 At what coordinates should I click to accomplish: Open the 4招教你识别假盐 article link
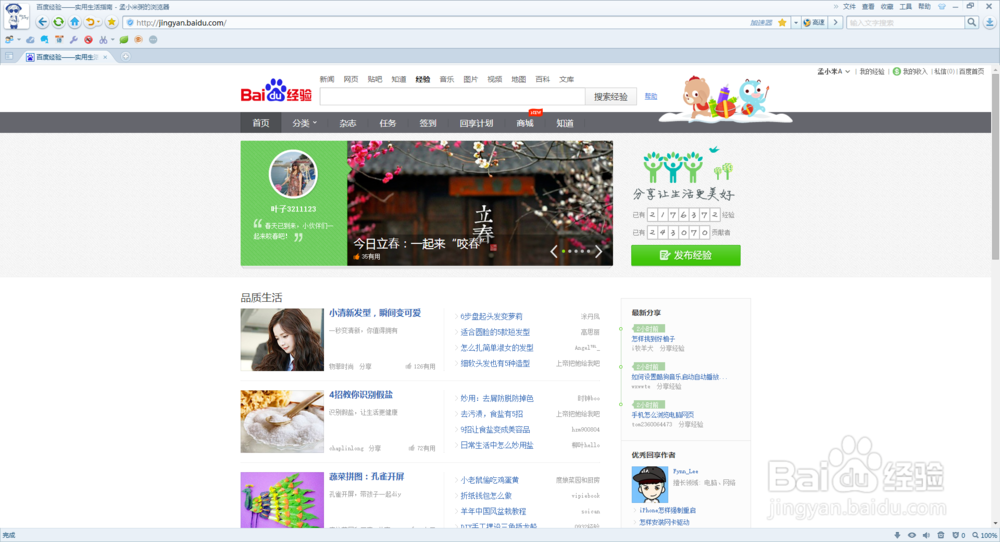361,395
